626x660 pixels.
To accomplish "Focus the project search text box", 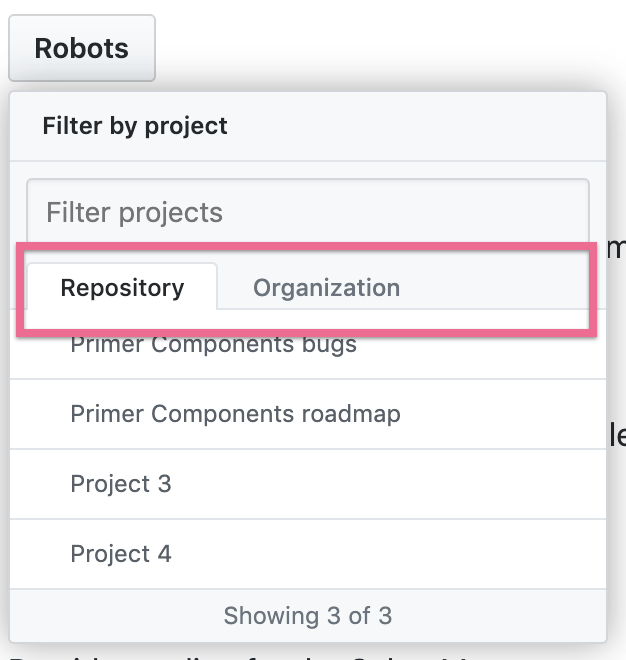I will 307,212.
